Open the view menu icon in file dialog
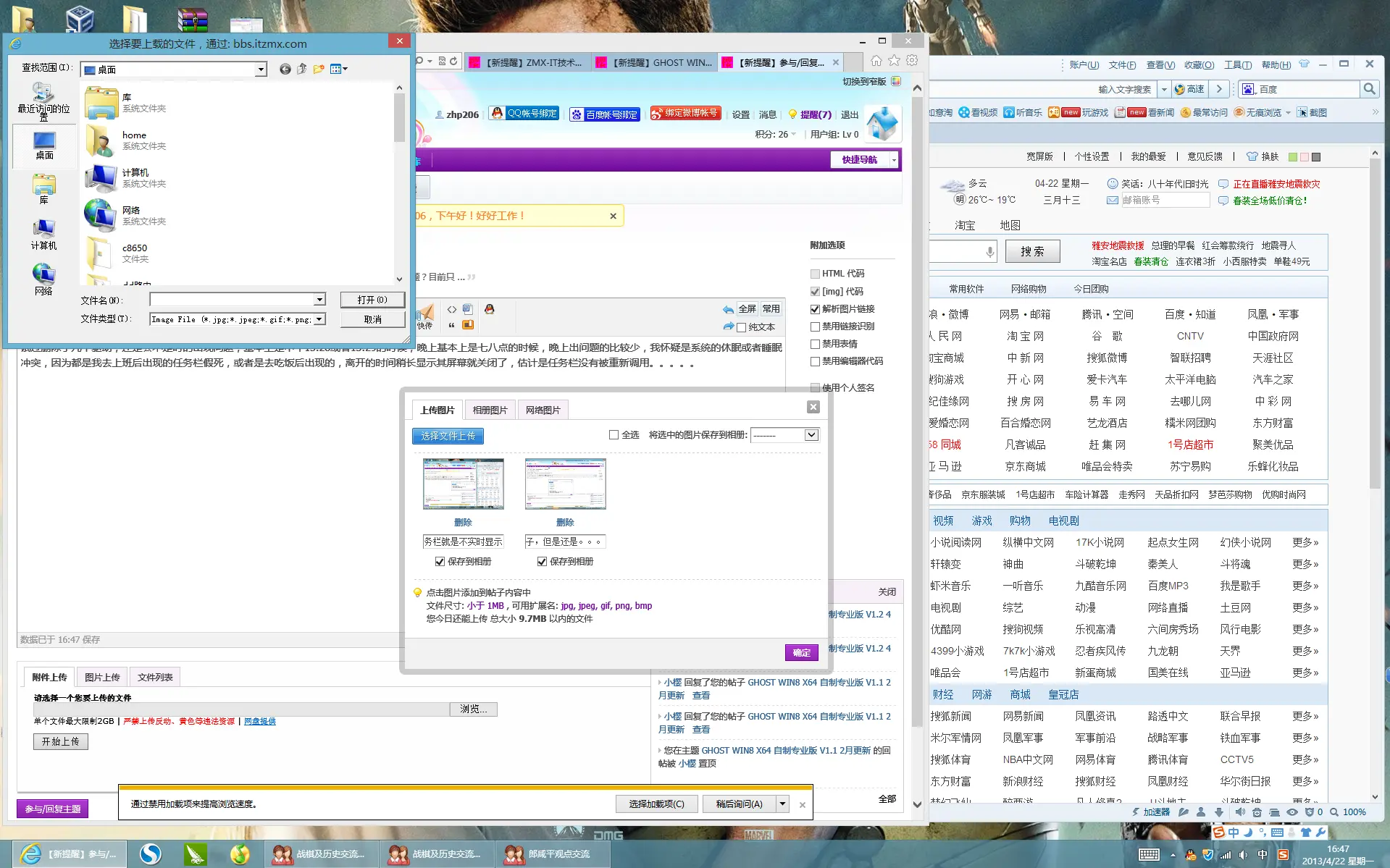The height and width of the screenshot is (868, 1390). (338, 69)
